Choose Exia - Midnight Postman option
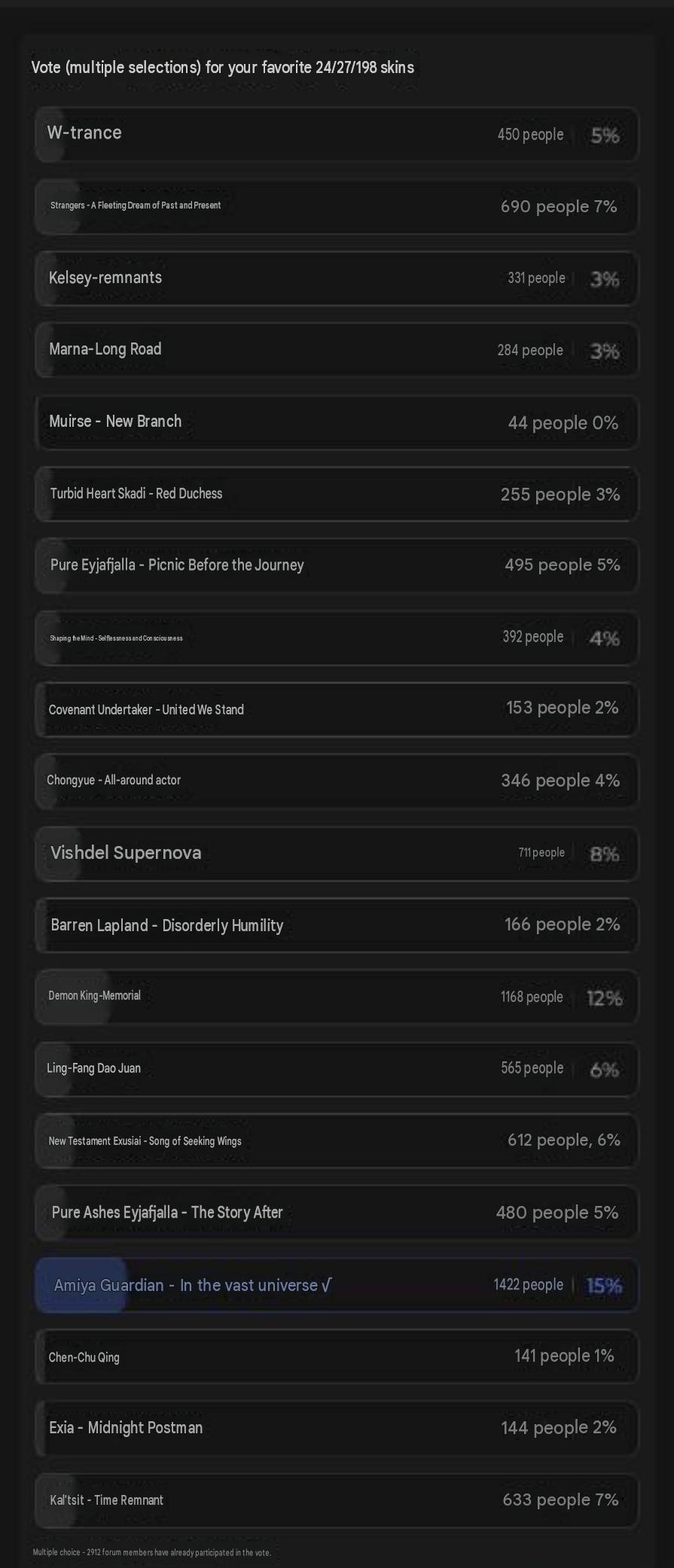The width and height of the screenshot is (674, 1568). (337, 1429)
